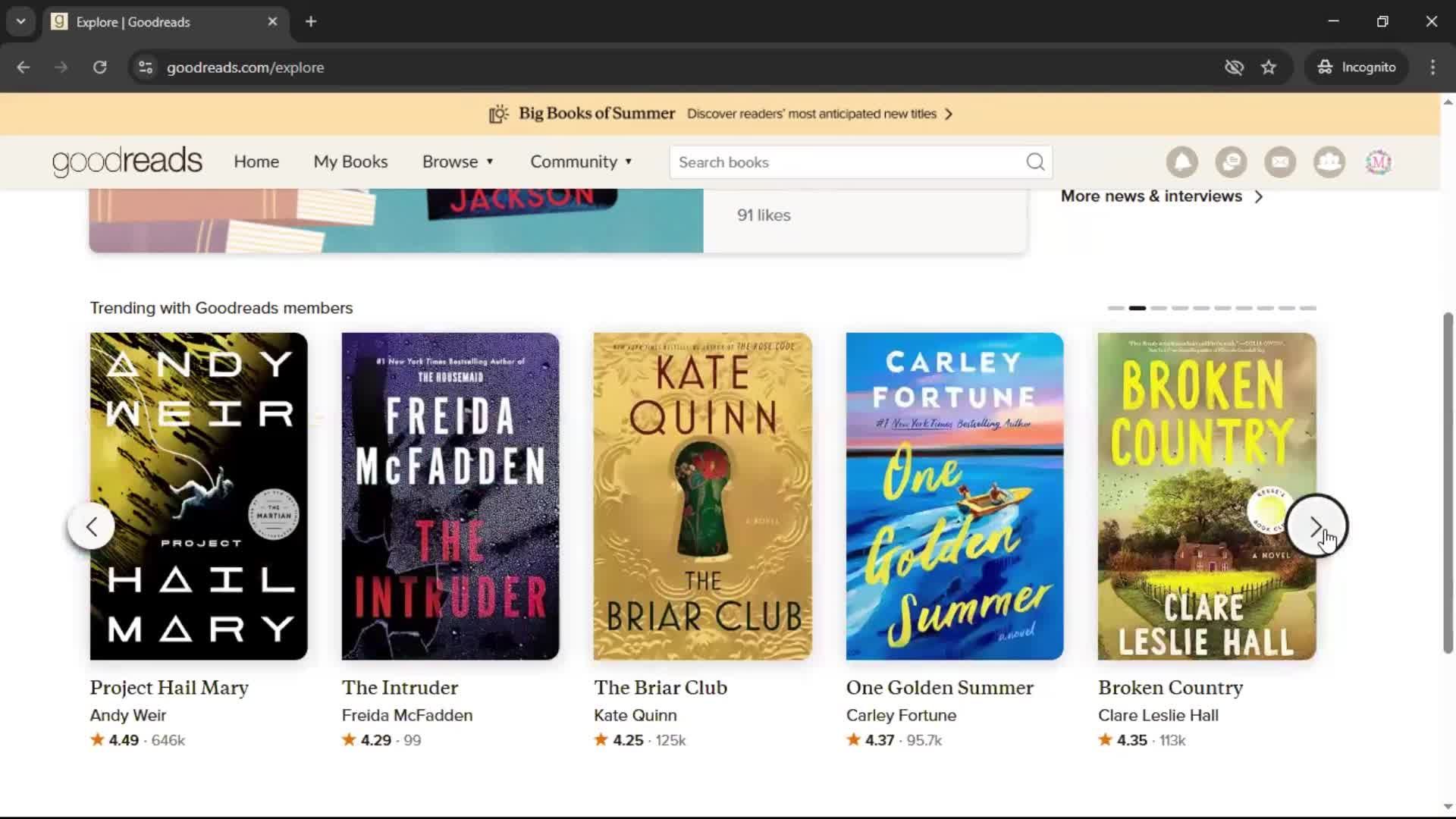Show next trending books with right arrow

click(1317, 526)
